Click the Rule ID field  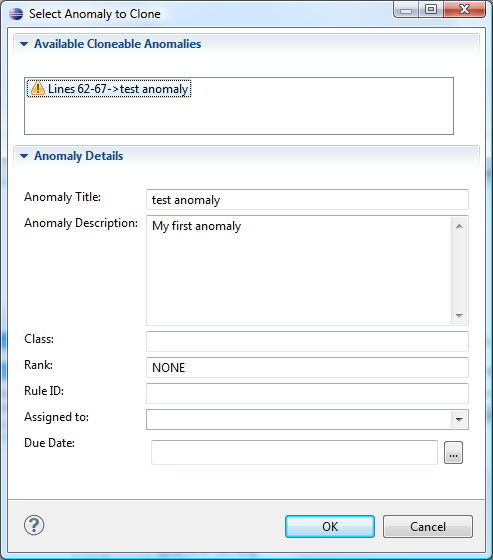point(307,394)
